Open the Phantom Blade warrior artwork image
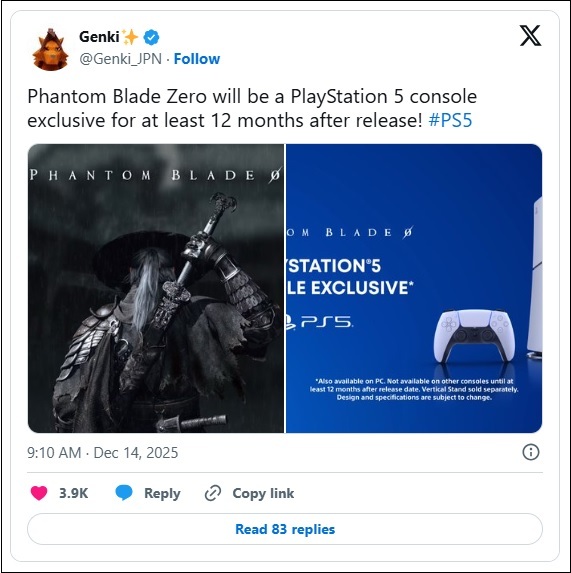Image resolution: width=571 pixels, height=573 pixels. (156, 288)
